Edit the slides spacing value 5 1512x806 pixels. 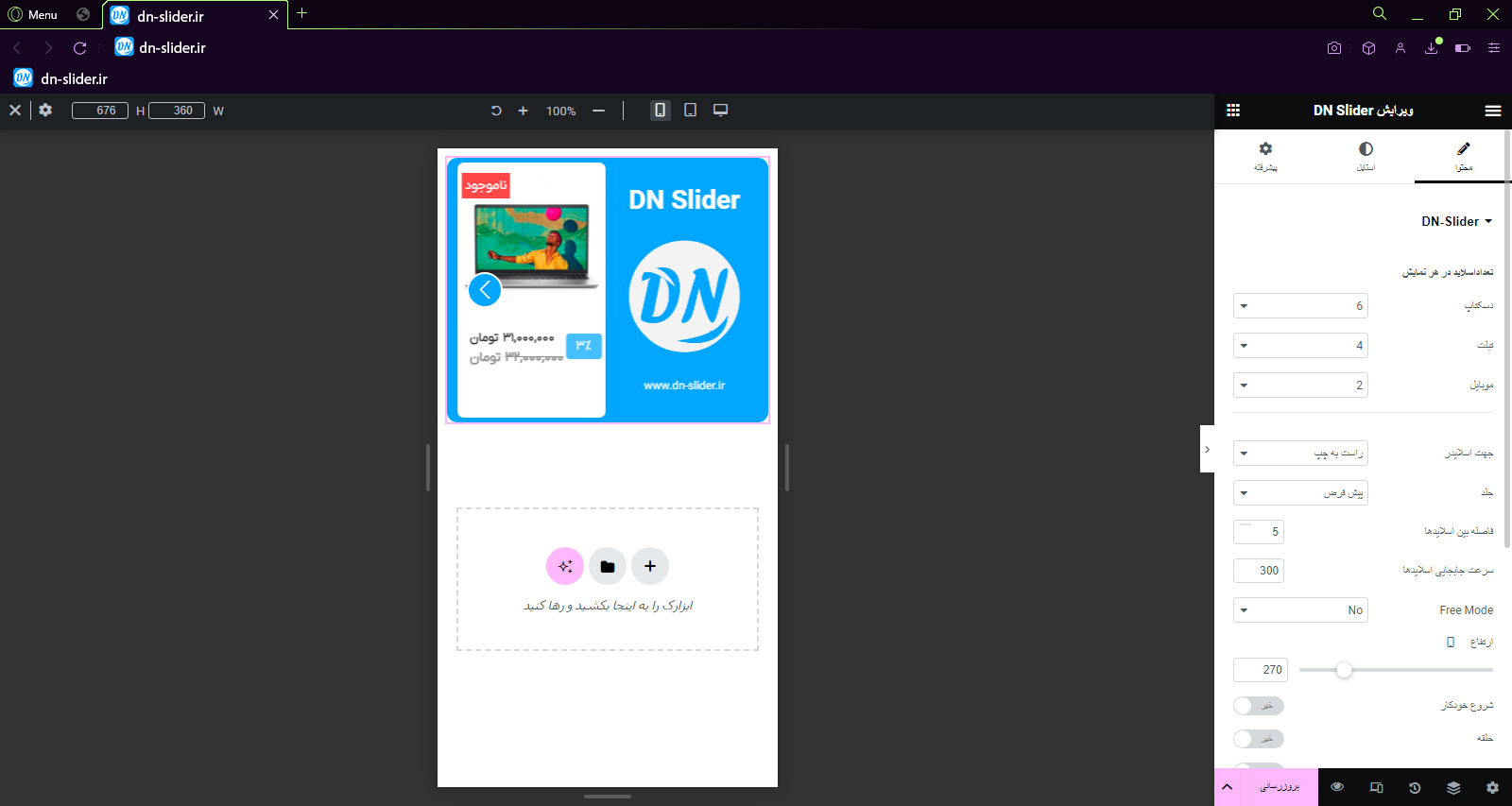1259,531
